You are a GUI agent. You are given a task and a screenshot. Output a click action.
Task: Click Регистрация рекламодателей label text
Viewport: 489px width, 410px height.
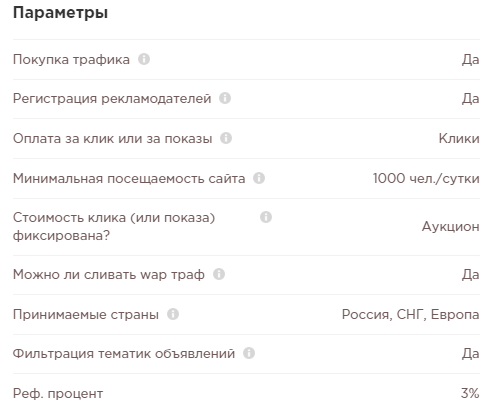[112, 99]
